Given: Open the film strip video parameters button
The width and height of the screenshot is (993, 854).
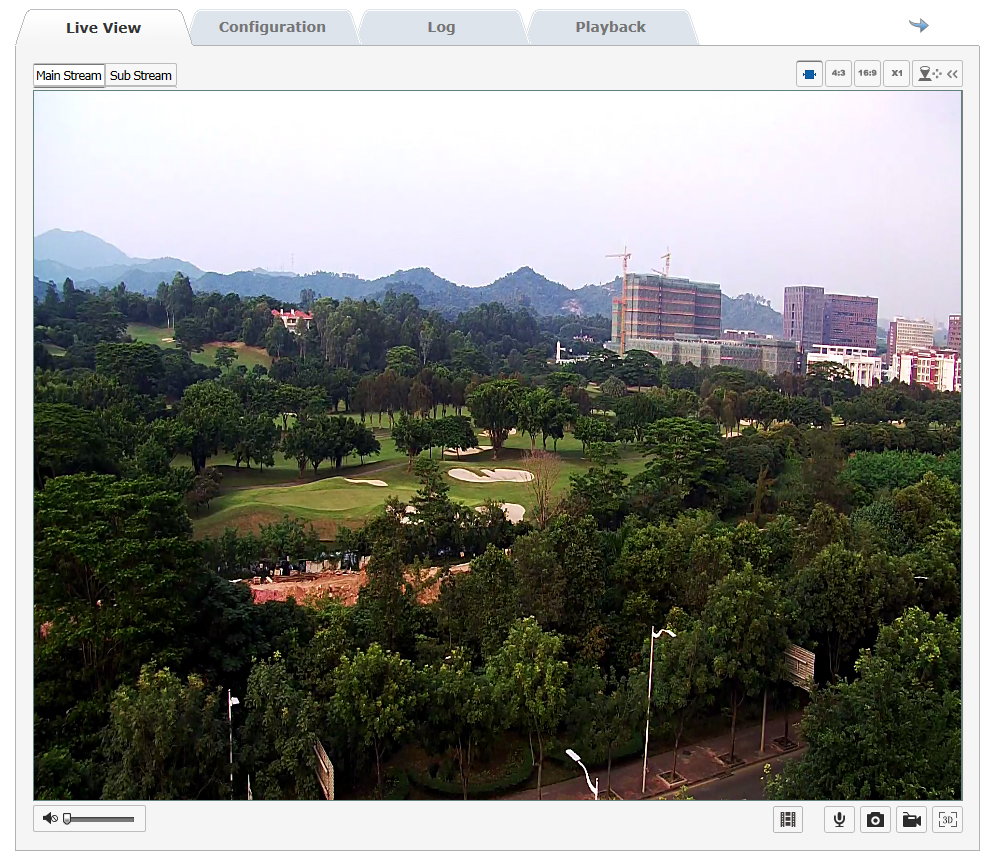Looking at the screenshot, I should coord(788,820).
